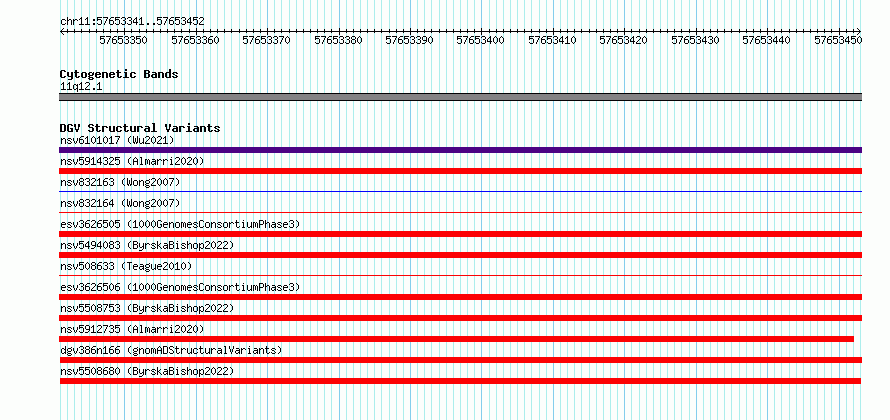Screen dimensions: 890x420
Task: Click the chr11:57653341..57653452 region label
Action: (x=132, y=22)
